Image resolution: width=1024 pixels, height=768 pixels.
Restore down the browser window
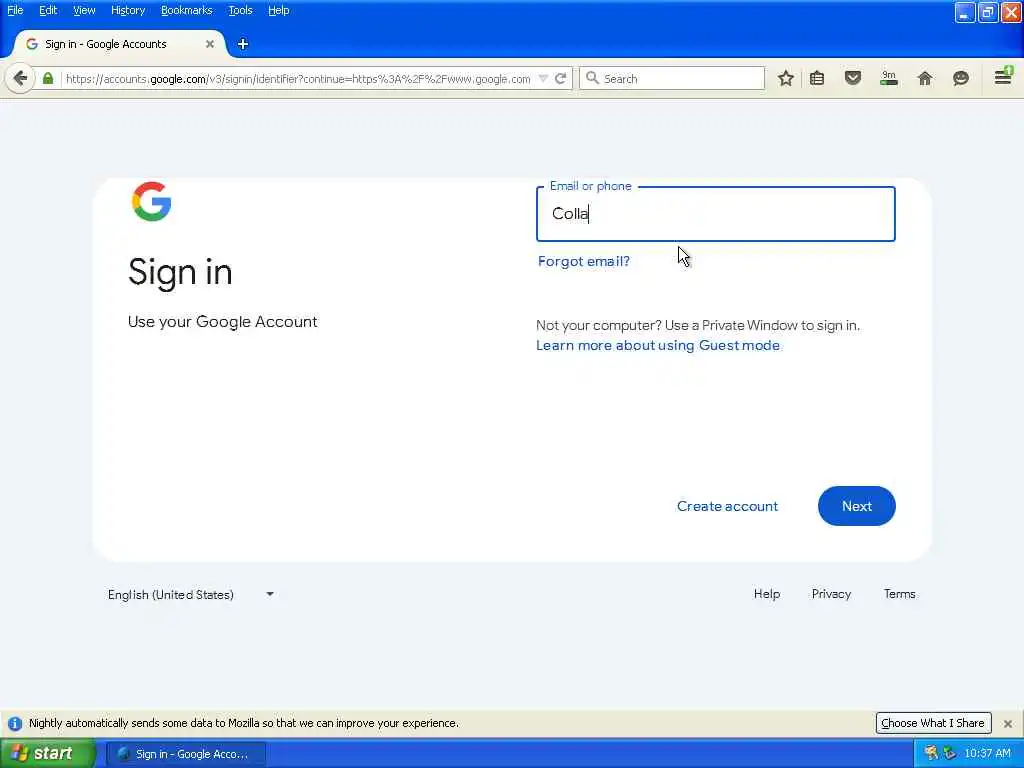coord(987,12)
